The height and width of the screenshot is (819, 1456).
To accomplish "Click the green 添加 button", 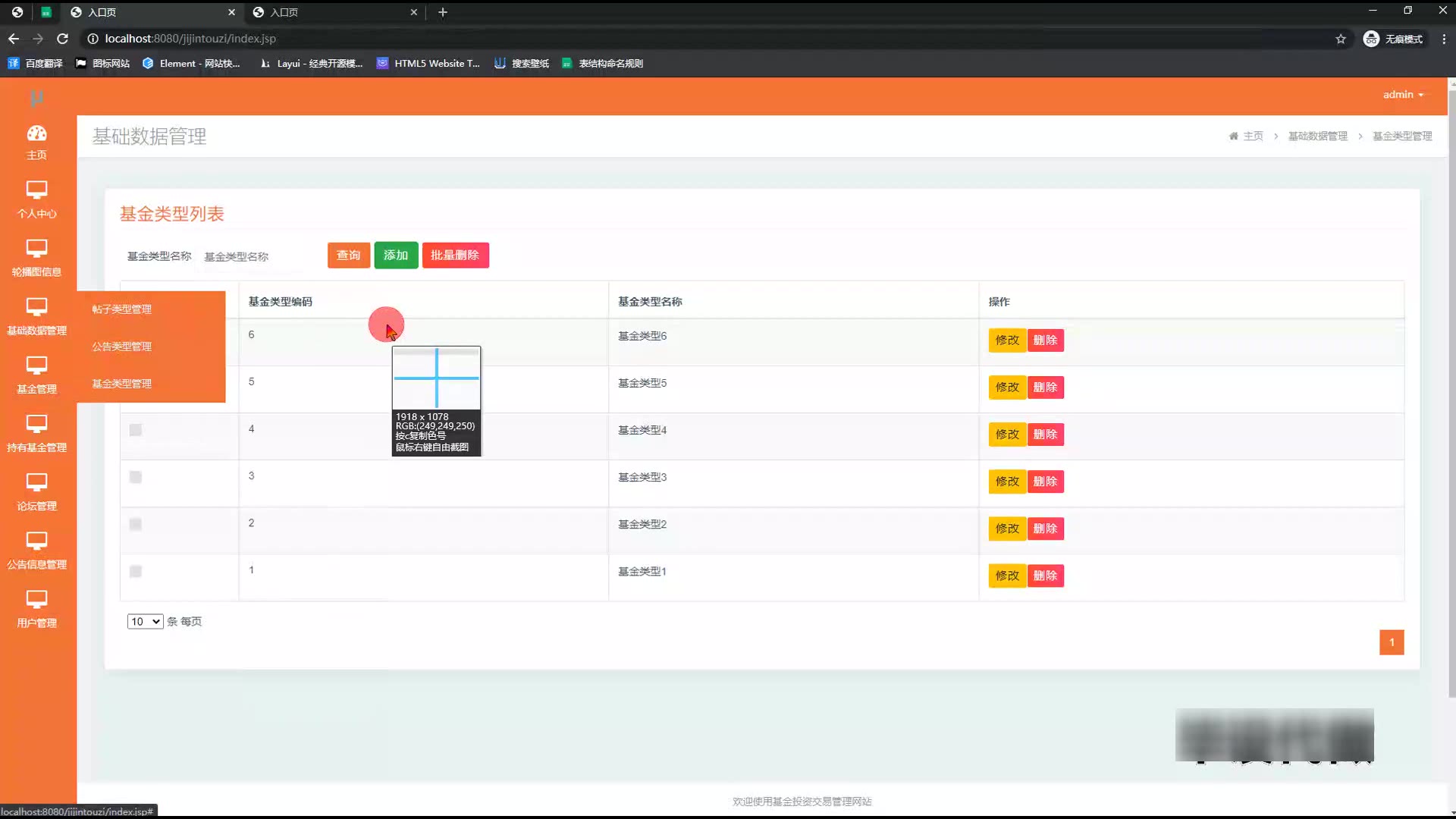I will 395,256.
